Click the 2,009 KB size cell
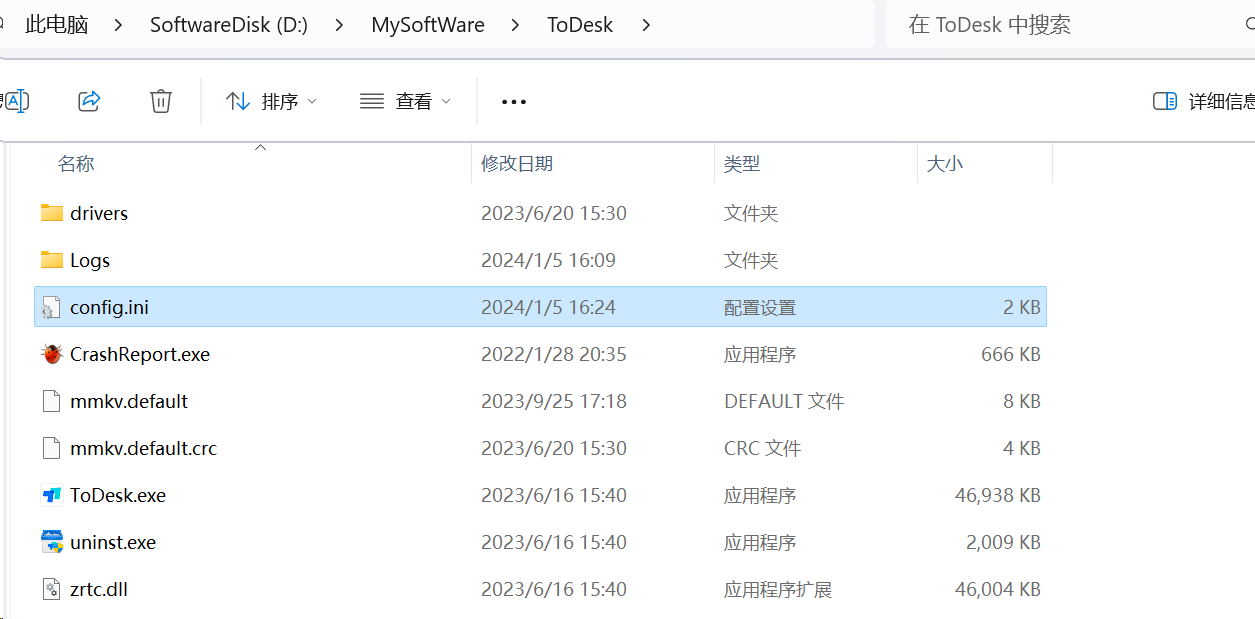 (1004, 542)
